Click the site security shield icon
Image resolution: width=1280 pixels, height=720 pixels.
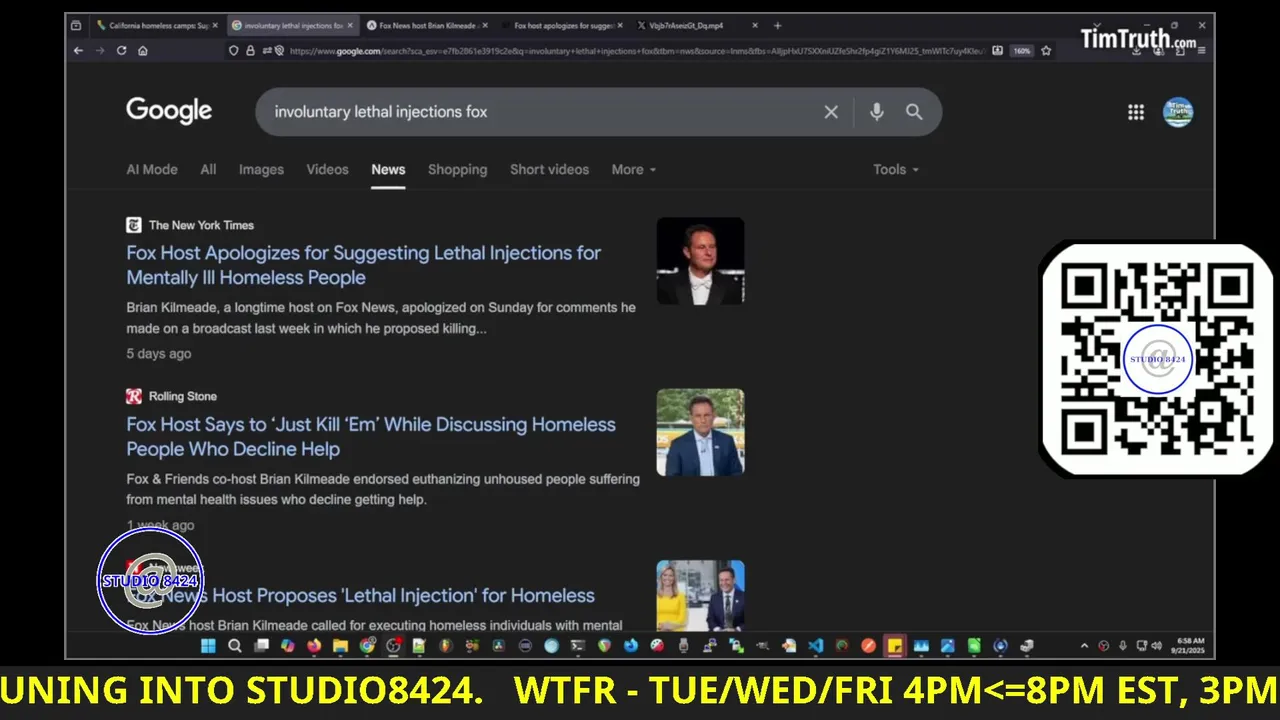tap(233, 51)
